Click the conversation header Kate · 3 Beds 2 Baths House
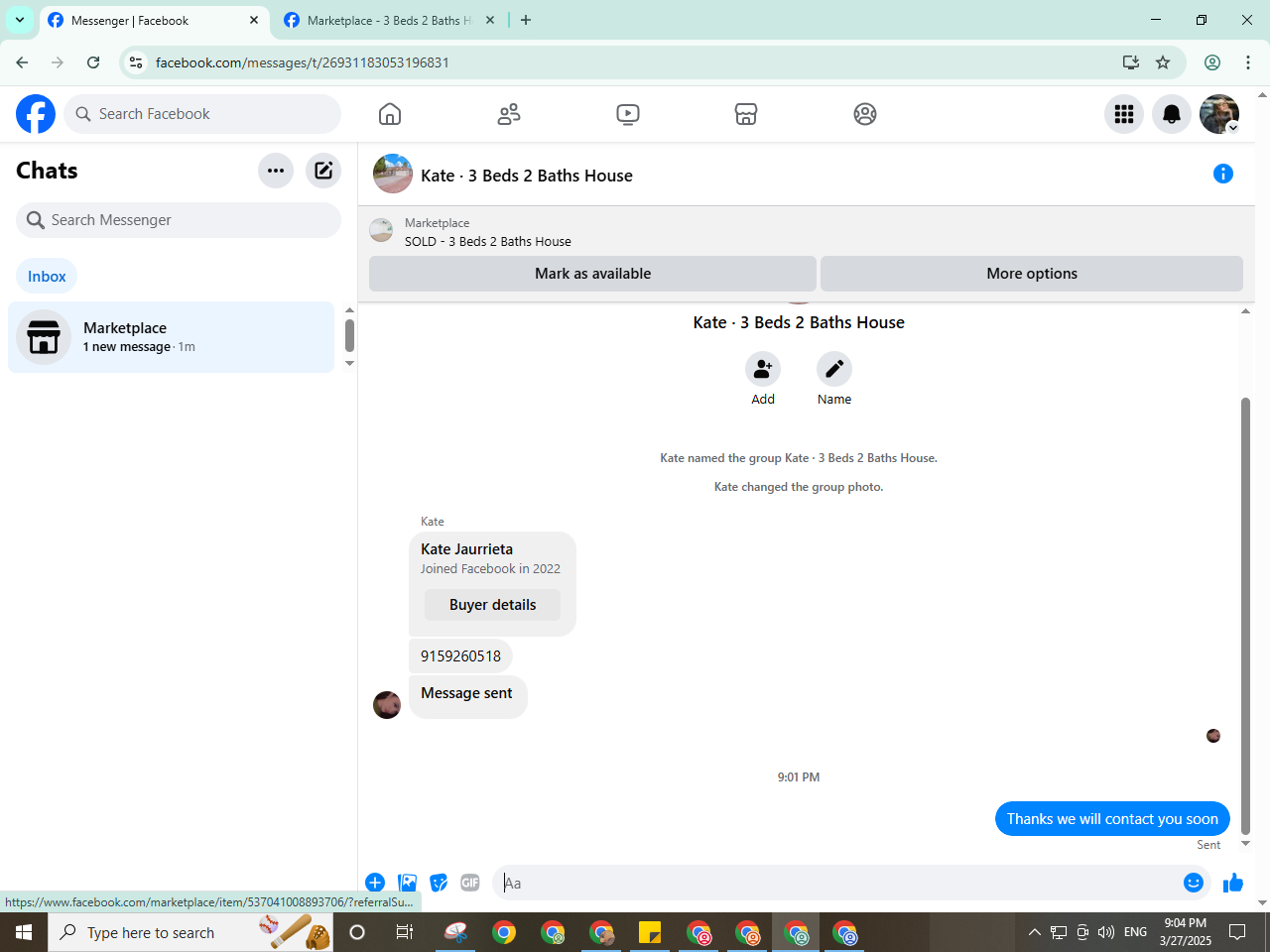The image size is (1270, 952). point(527,176)
